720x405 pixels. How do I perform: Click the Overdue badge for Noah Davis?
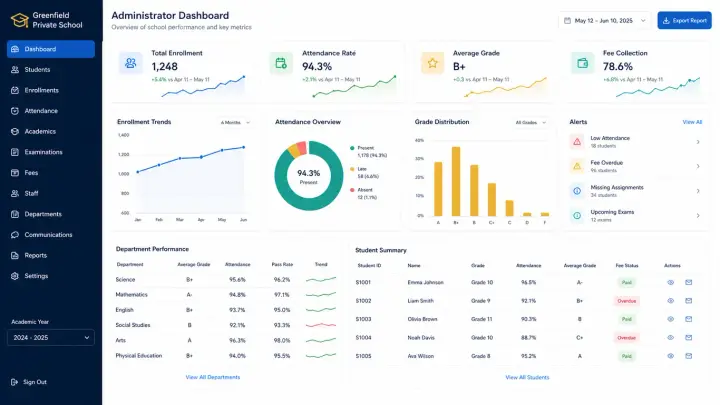pos(626,338)
